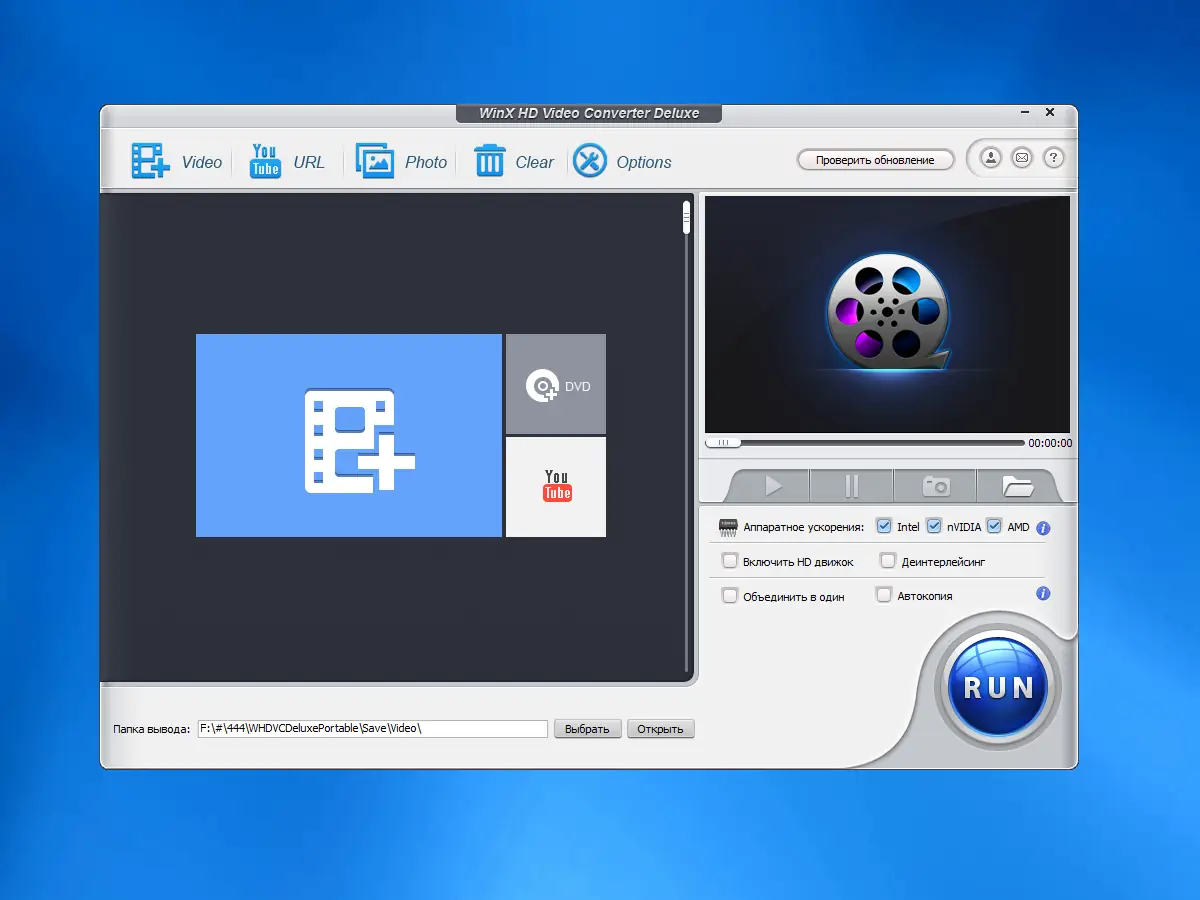This screenshot has width=1200, height=900.
Task: Open the URL downloader with the YouTube URL icon
Action: click(x=264, y=160)
